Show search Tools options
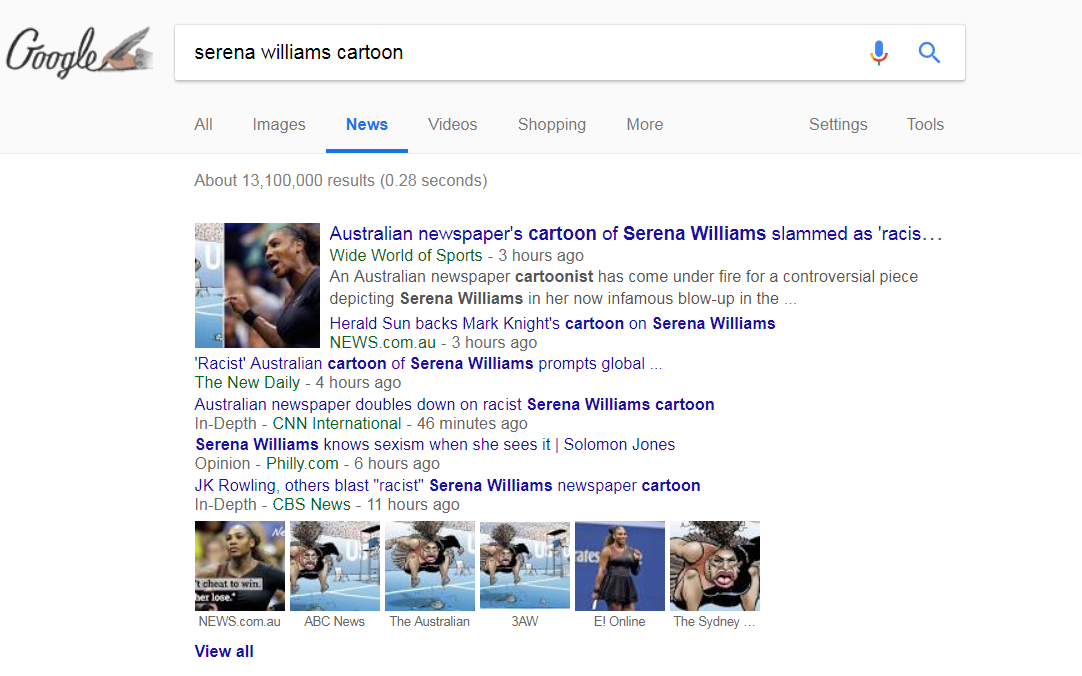Screen dimensions: 1082x676 pos(924,125)
